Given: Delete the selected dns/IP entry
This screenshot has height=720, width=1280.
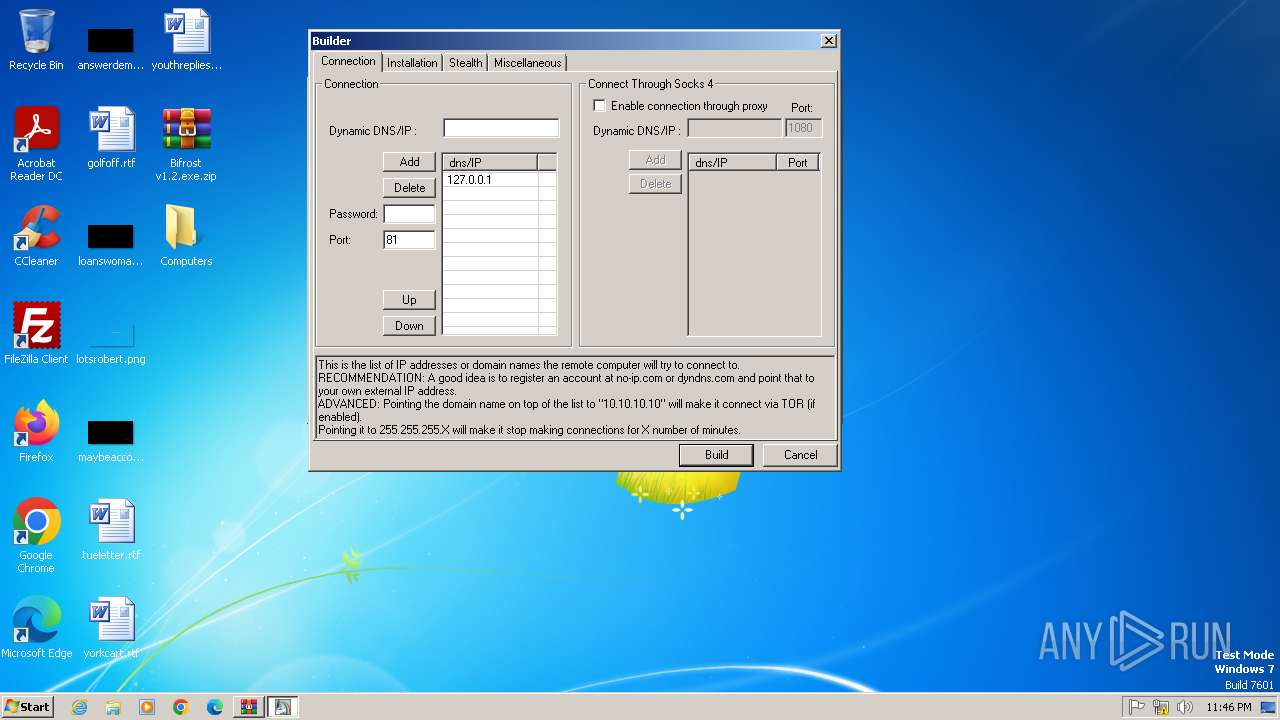Looking at the screenshot, I should click(409, 188).
